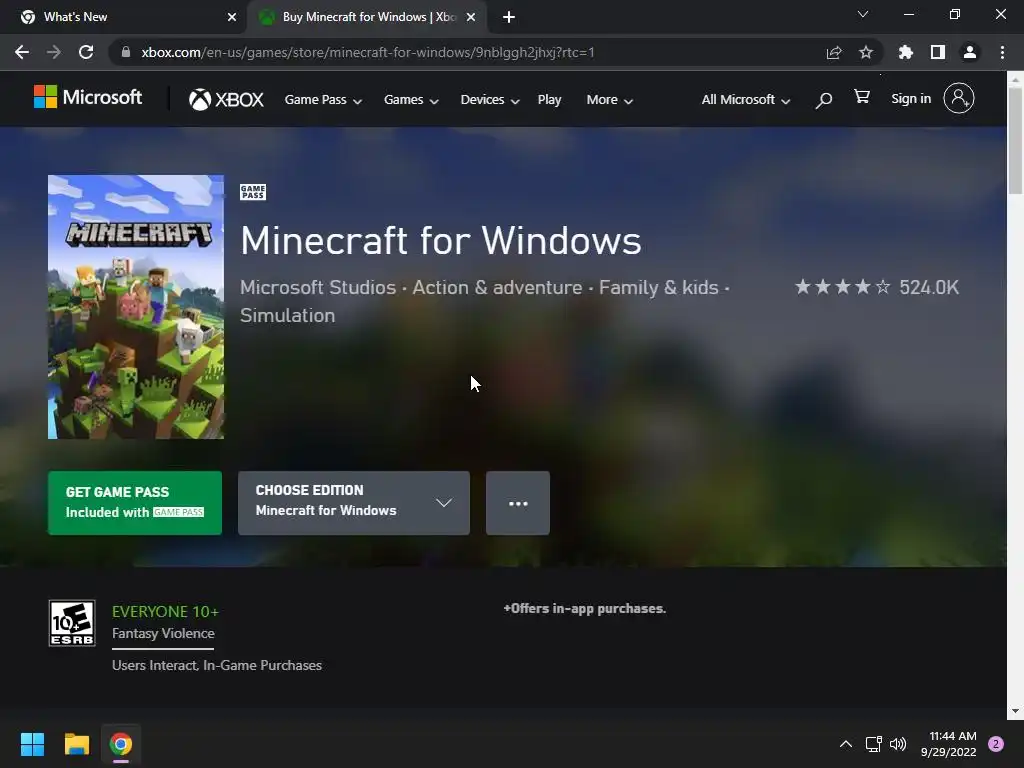Image resolution: width=1024 pixels, height=768 pixels.
Task: Click the address bar URL
Action: [x=368, y=52]
